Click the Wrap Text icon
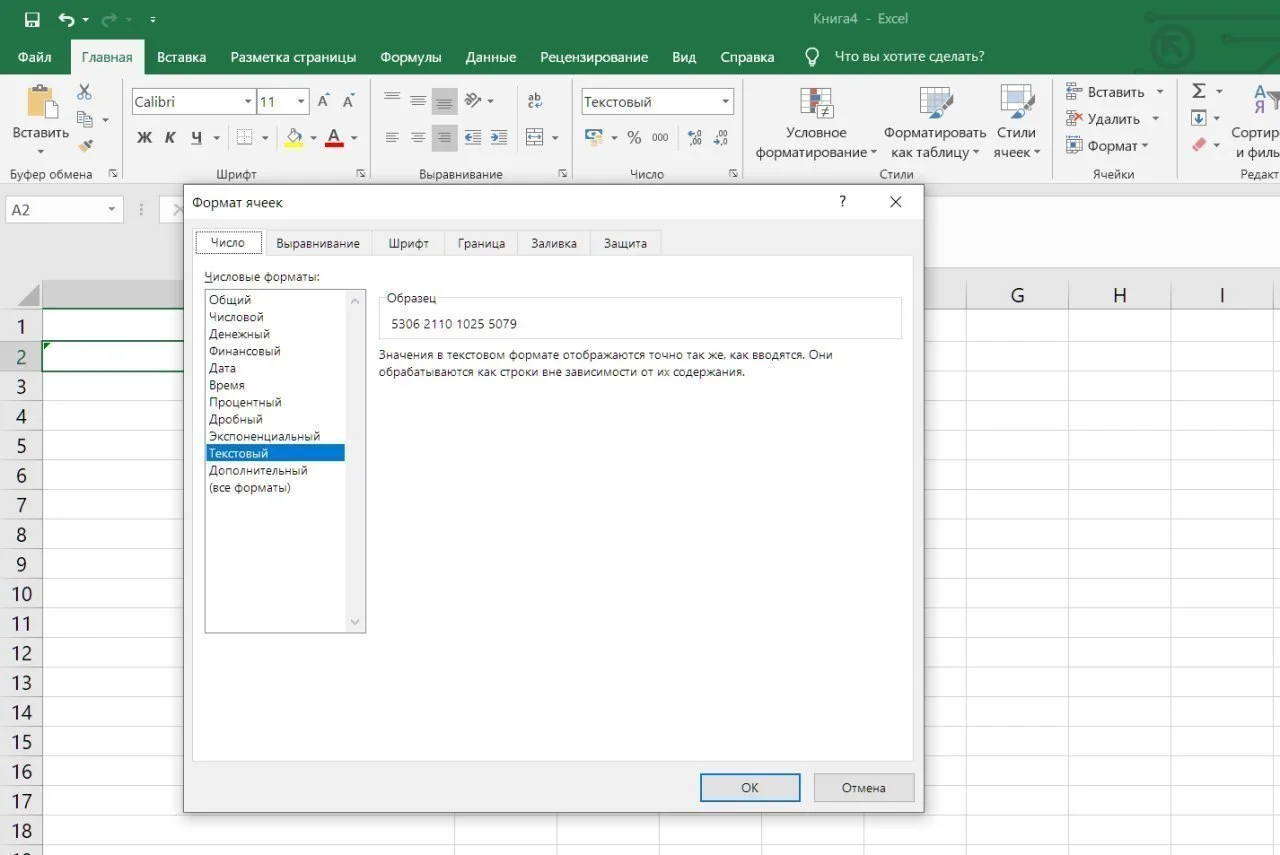The width and height of the screenshot is (1280, 855). 535,101
